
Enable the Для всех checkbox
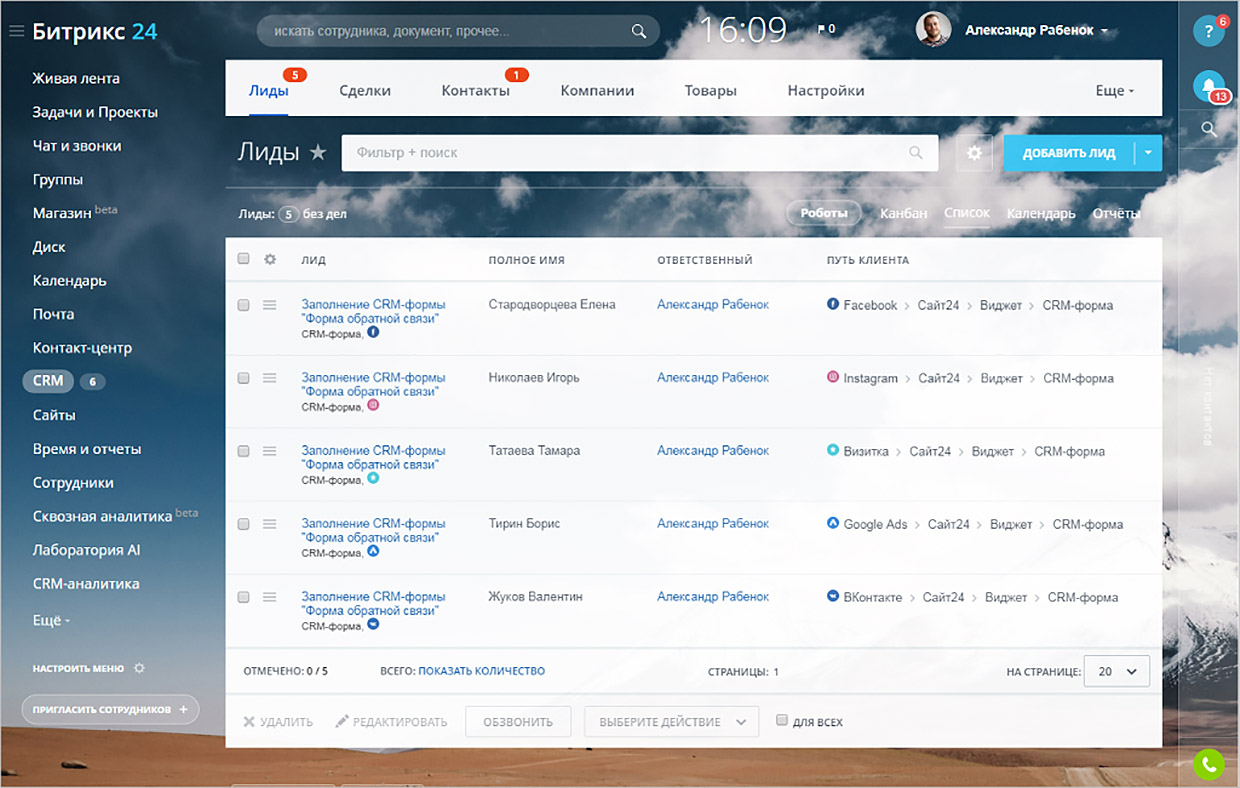(x=782, y=720)
